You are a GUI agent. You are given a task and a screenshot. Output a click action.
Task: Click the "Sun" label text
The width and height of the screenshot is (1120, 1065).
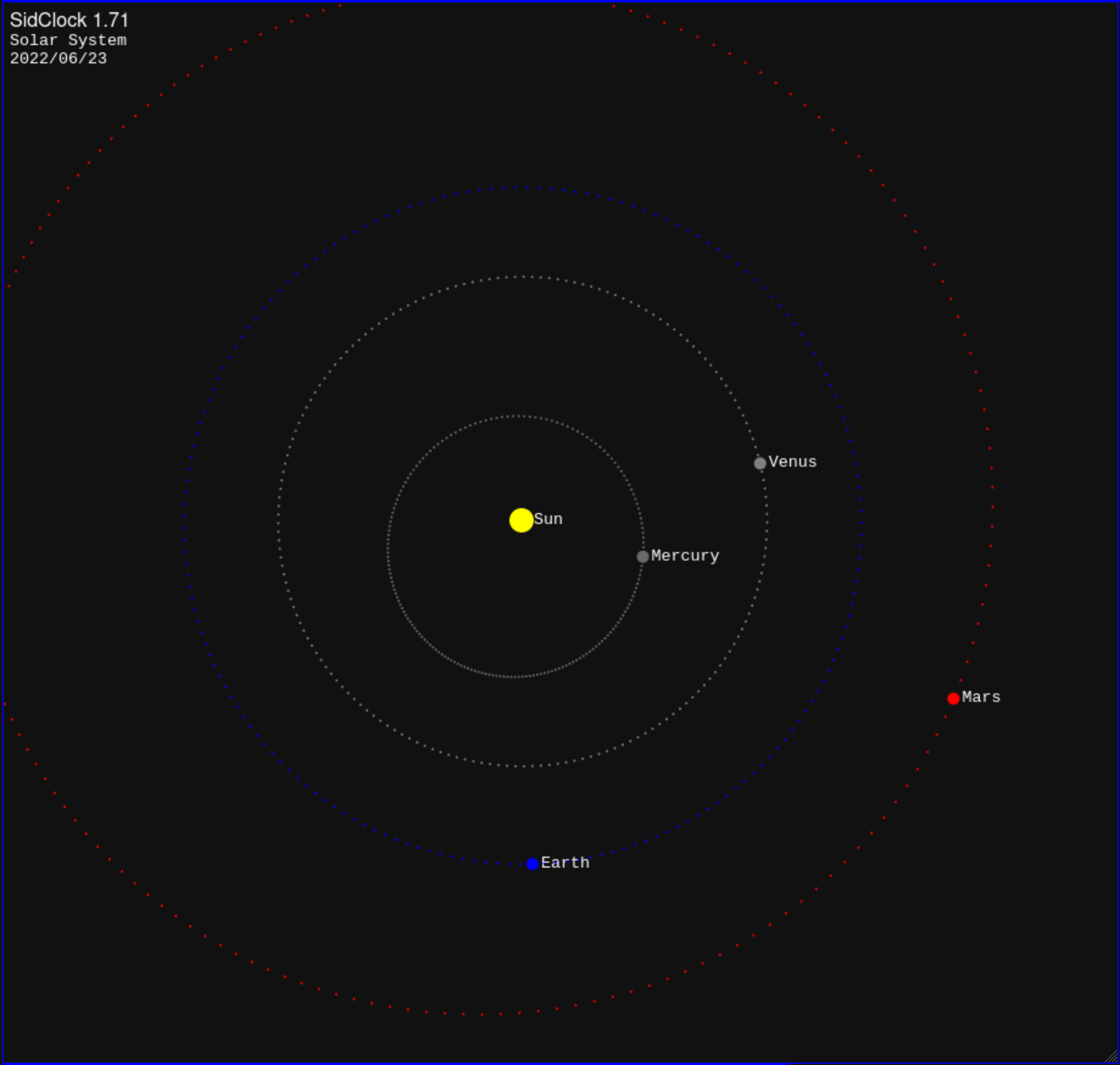coord(548,519)
